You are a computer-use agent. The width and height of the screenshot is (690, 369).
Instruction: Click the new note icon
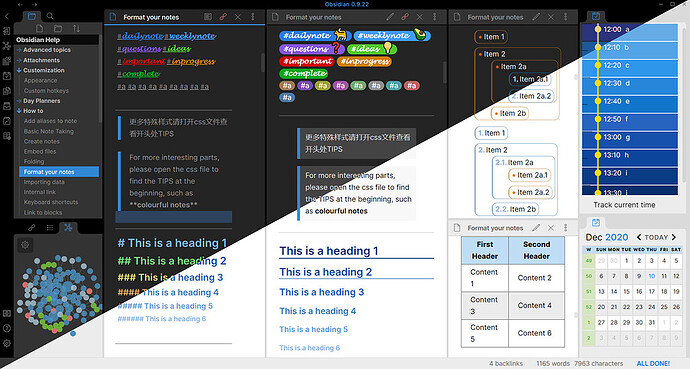click(x=40, y=29)
